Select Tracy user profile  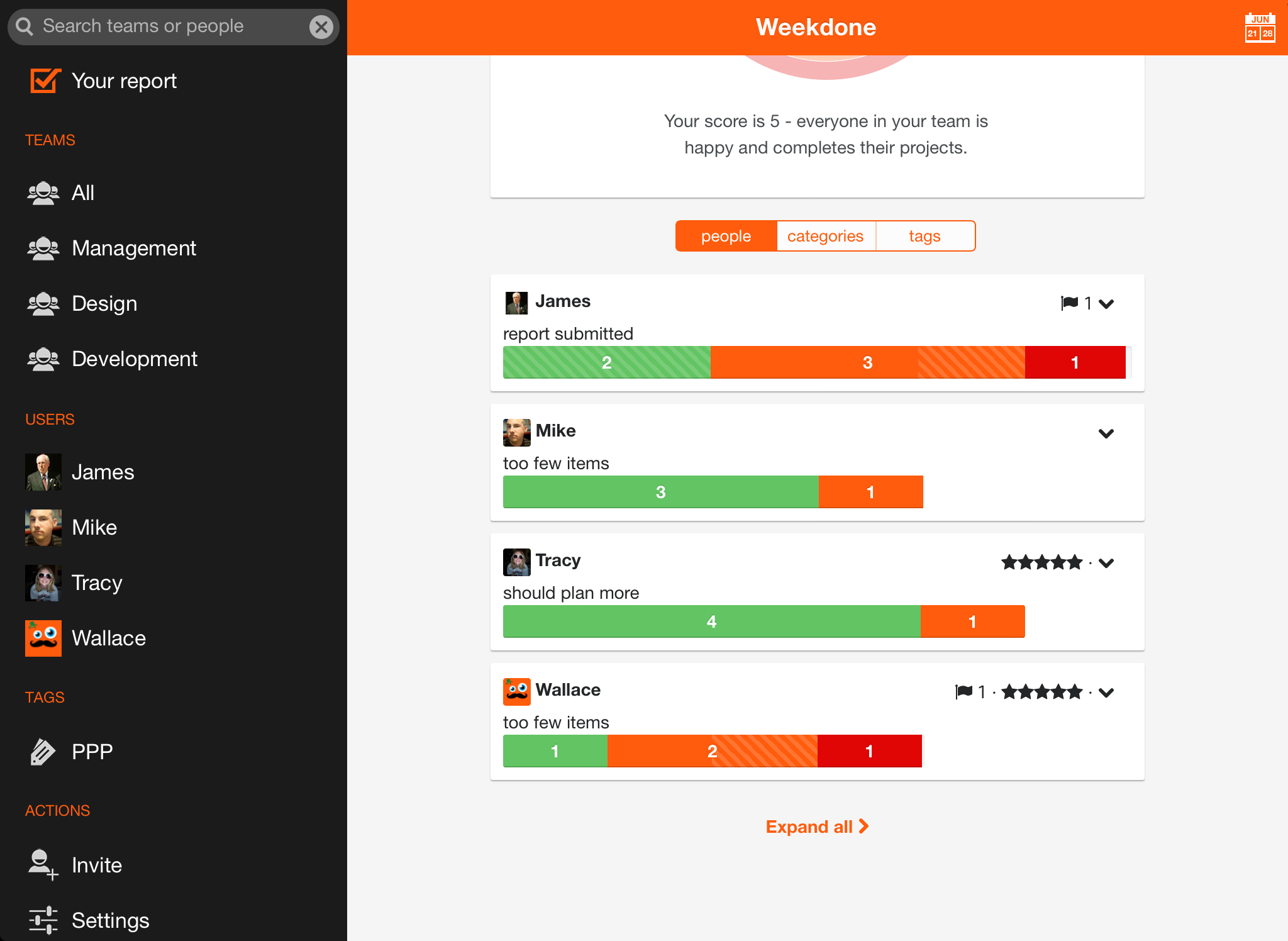pyautogui.click(x=97, y=581)
